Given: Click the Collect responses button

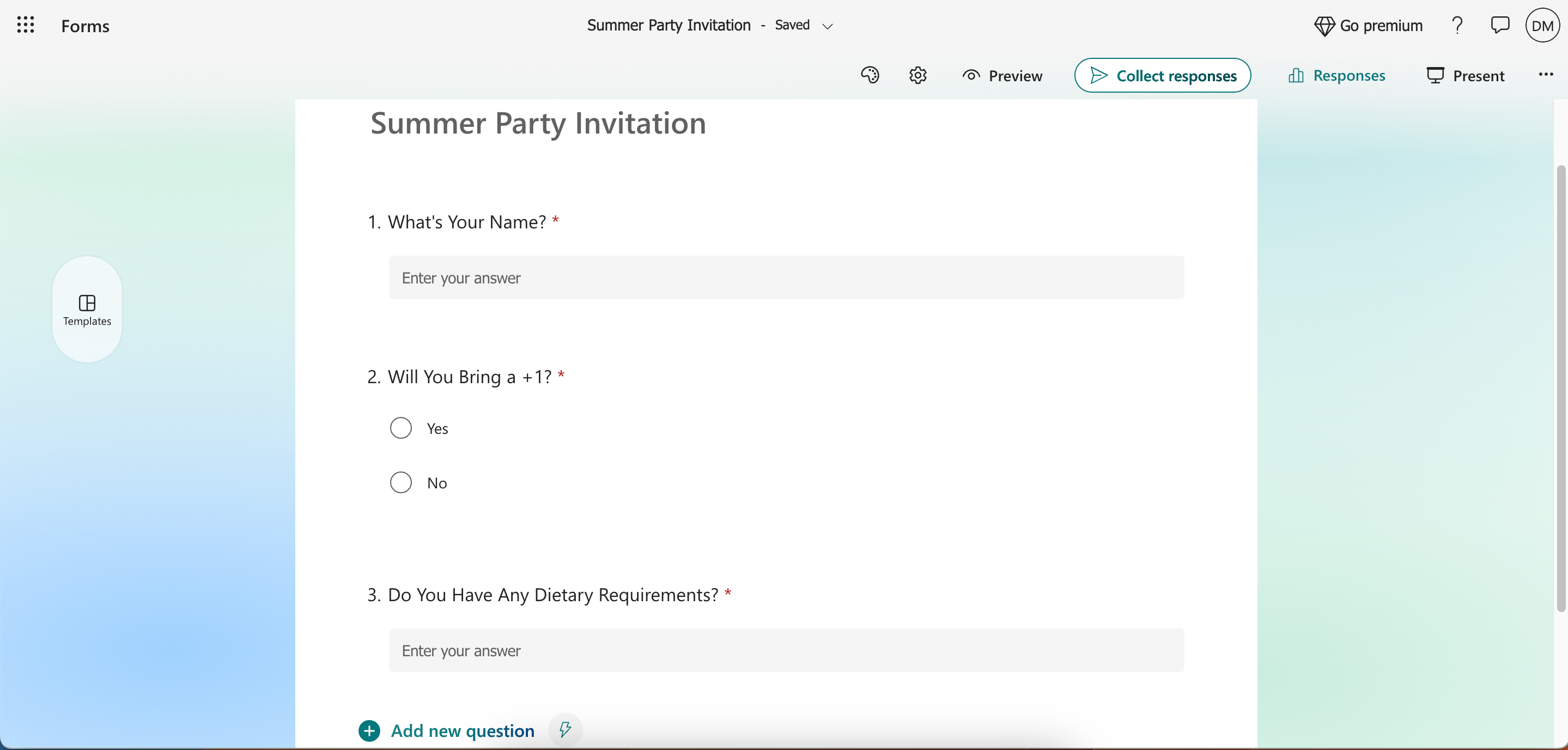Looking at the screenshot, I should (x=1163, y=75).
